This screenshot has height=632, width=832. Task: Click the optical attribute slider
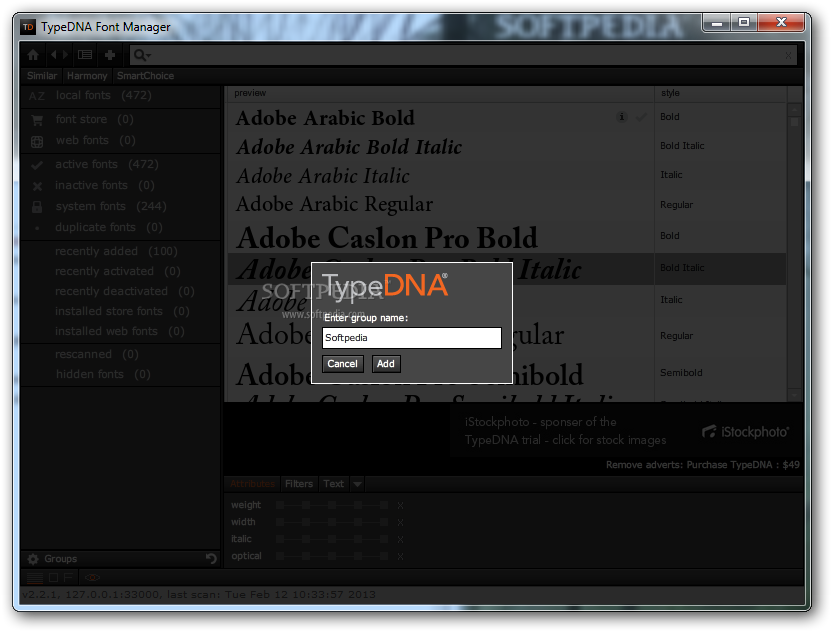click(332, 556)
